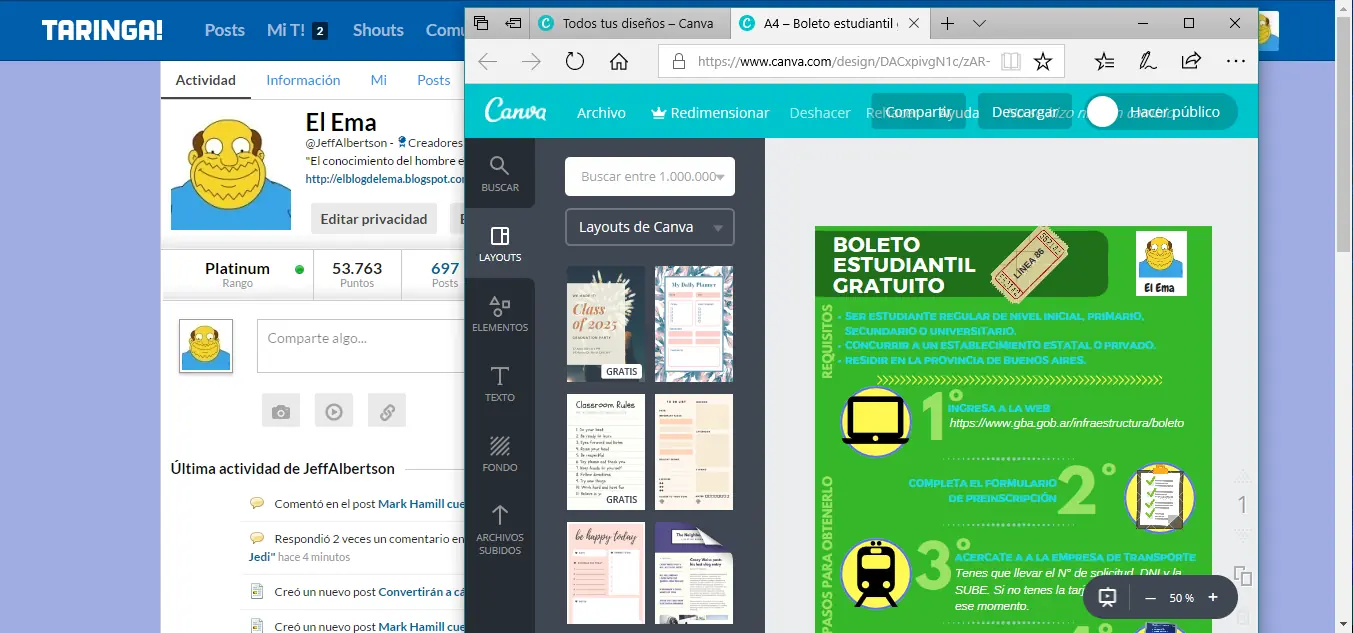Viewport: 1353px width, 633px height.
Task: Open the search box dropdown arrow
Action: (719, 177)
